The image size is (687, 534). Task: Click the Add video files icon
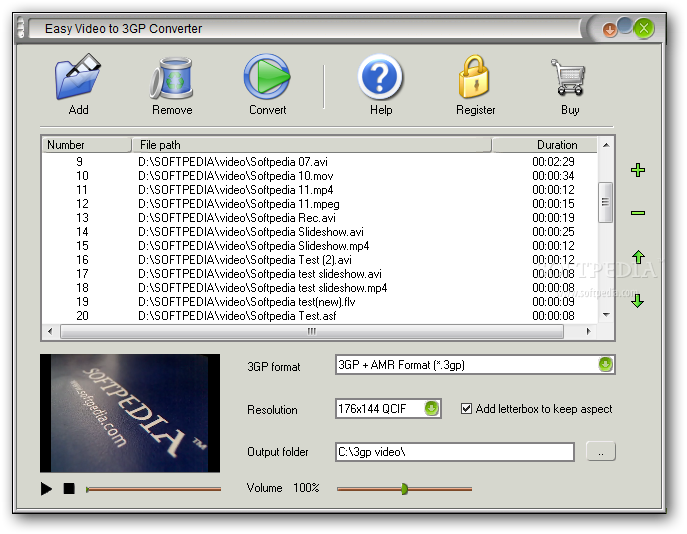[x=78, y=77]
